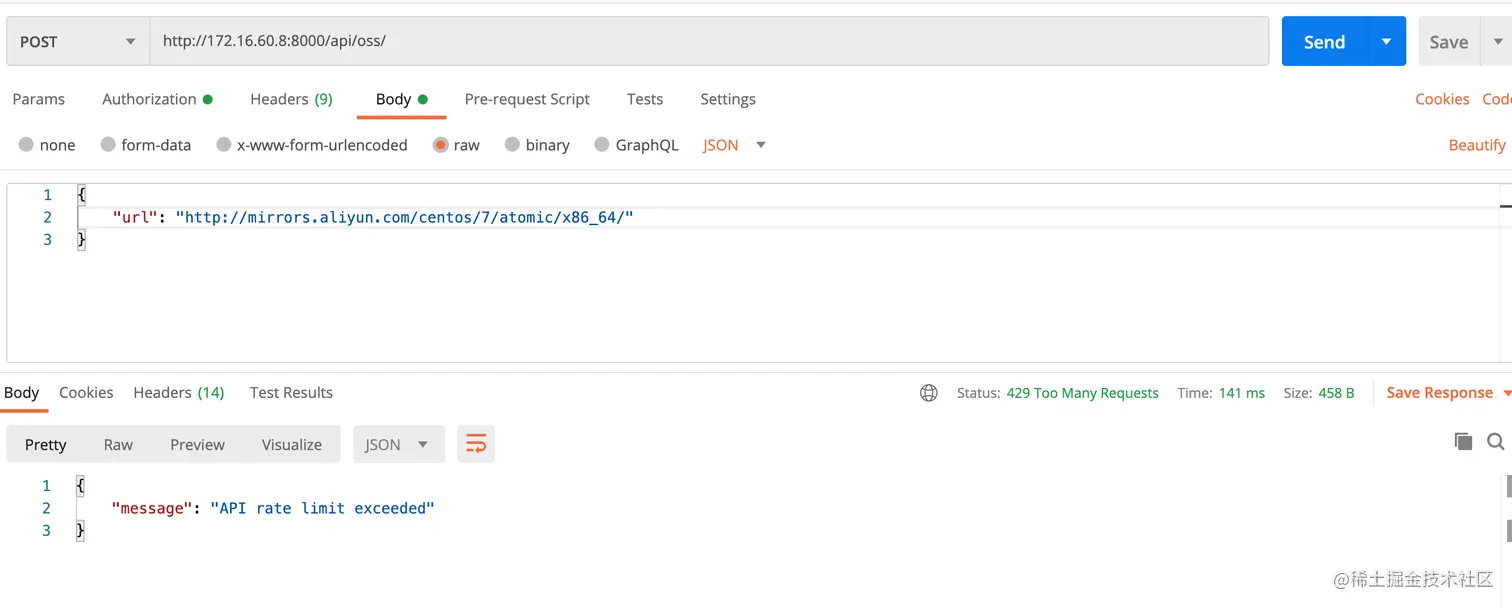The width and height of the screenshot is (1512, 608).
Task: Select the none body type radio
Action: [x=26, y=145]
